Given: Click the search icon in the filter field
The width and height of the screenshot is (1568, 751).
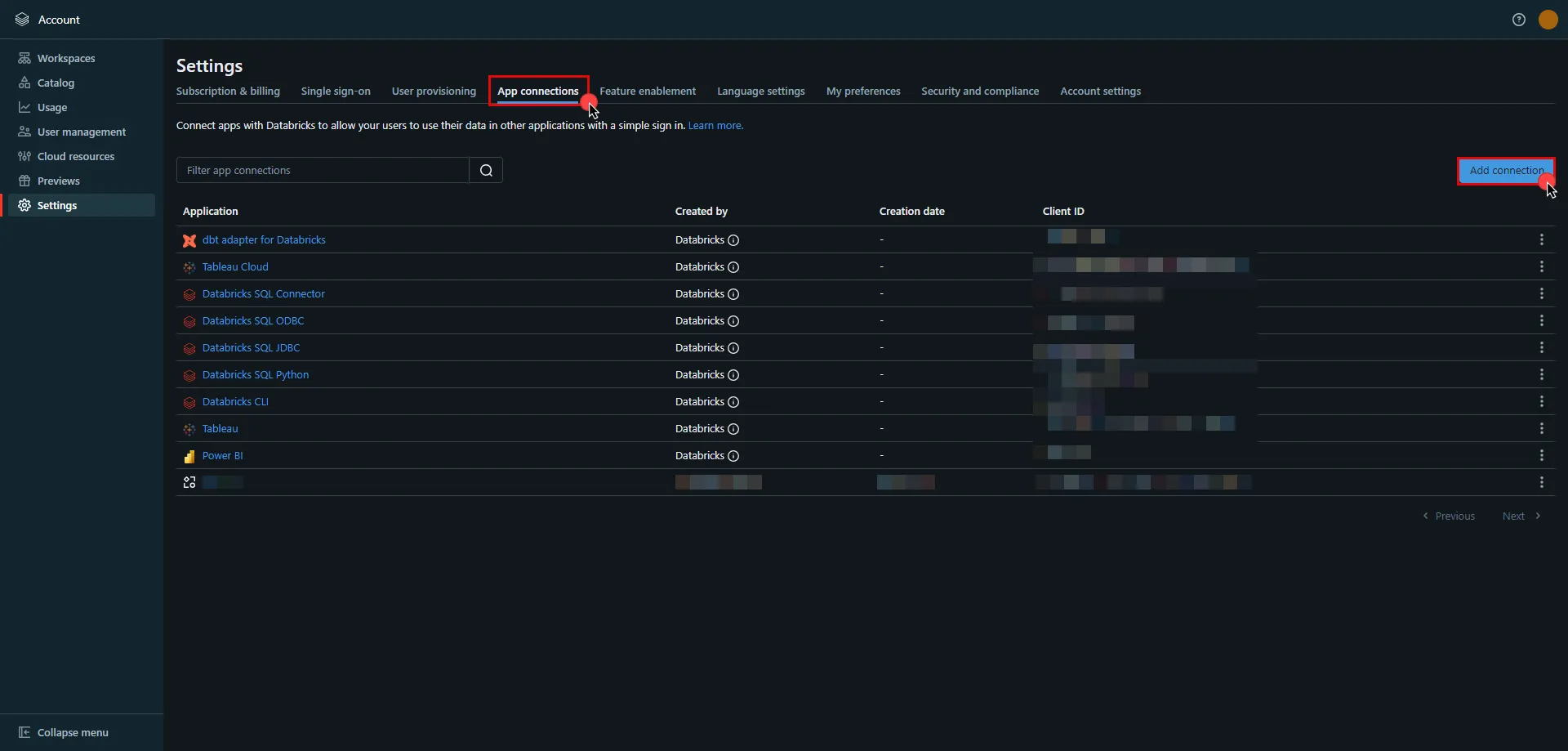Looking at the screenshot, I should point(486,170).
